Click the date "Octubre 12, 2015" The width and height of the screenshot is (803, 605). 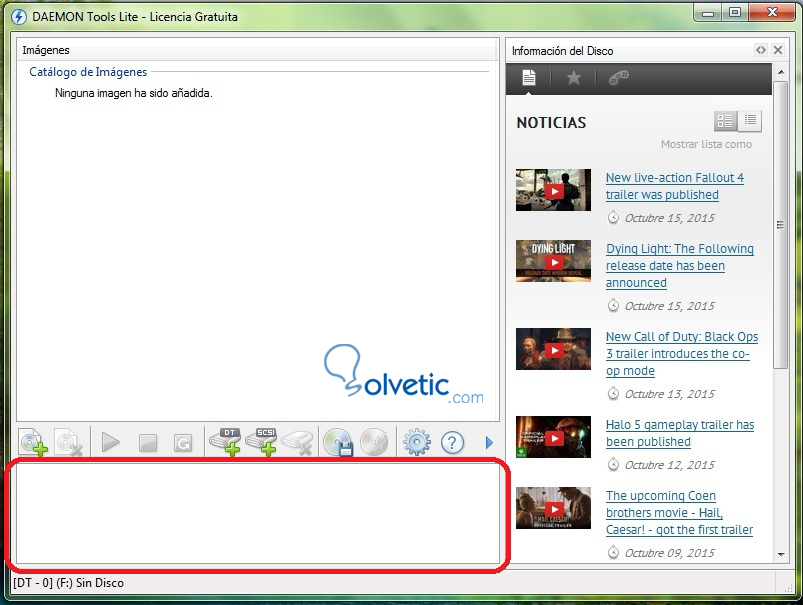(669, 465)
